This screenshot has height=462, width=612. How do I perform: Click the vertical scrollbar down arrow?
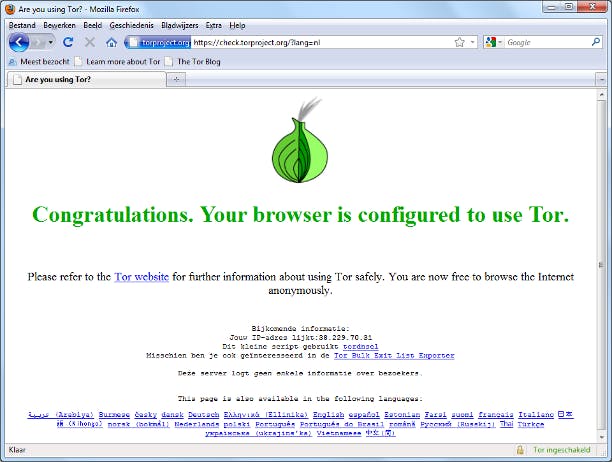click(601, 437)
